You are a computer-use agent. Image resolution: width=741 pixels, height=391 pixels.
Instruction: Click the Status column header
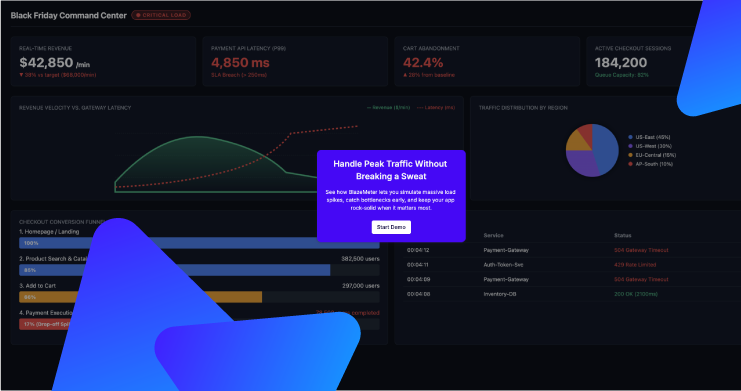[622, 235]
